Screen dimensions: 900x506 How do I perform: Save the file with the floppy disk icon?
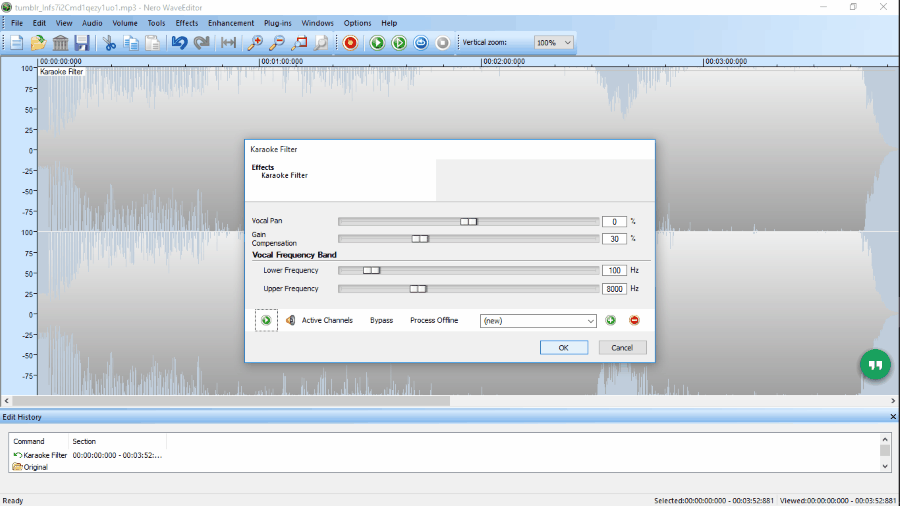[82, 43]
